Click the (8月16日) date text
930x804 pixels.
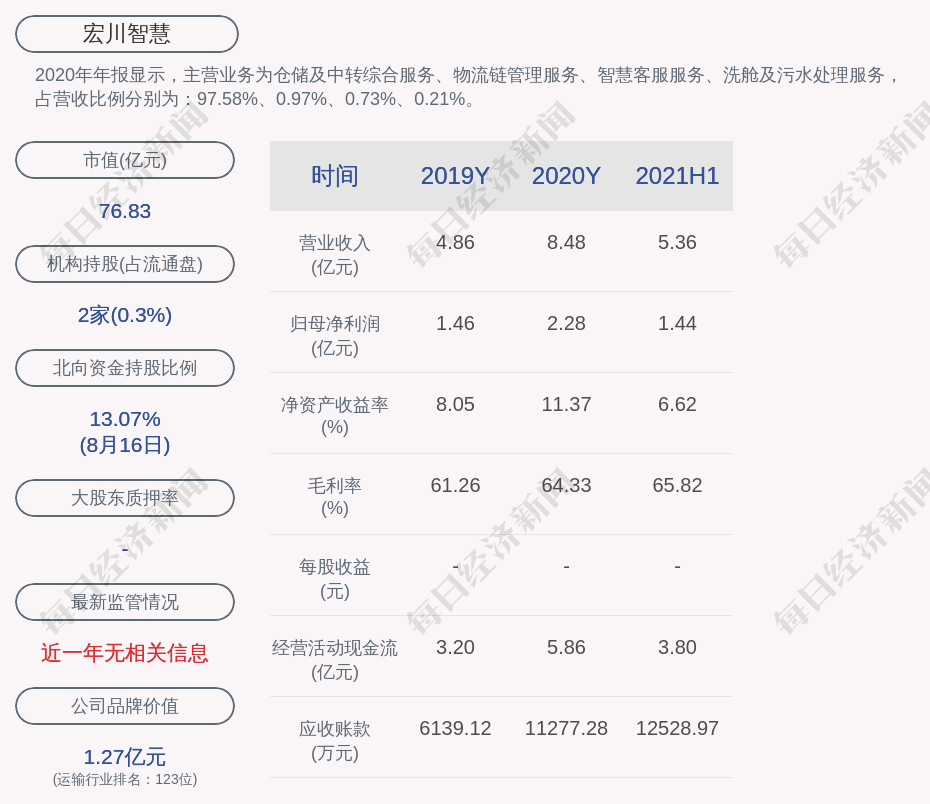(125, 445)
